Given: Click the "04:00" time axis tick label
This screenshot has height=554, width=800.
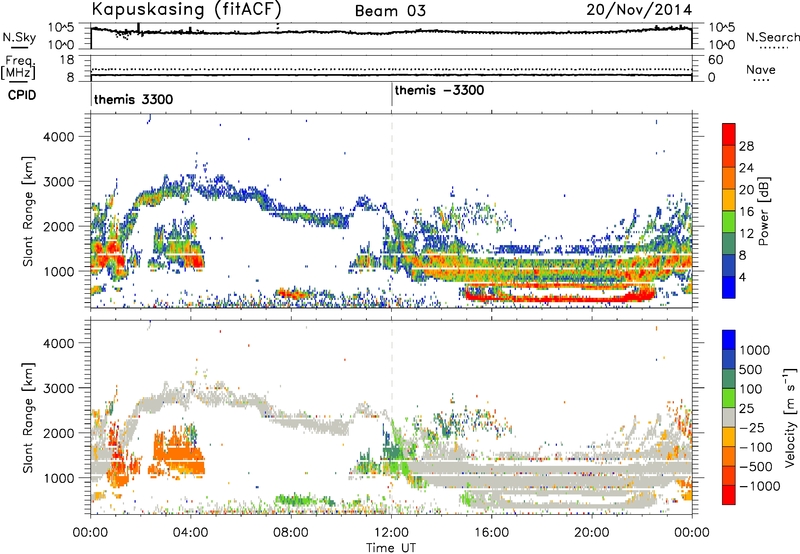Looking at the screenshot, I should coord(190,532).
